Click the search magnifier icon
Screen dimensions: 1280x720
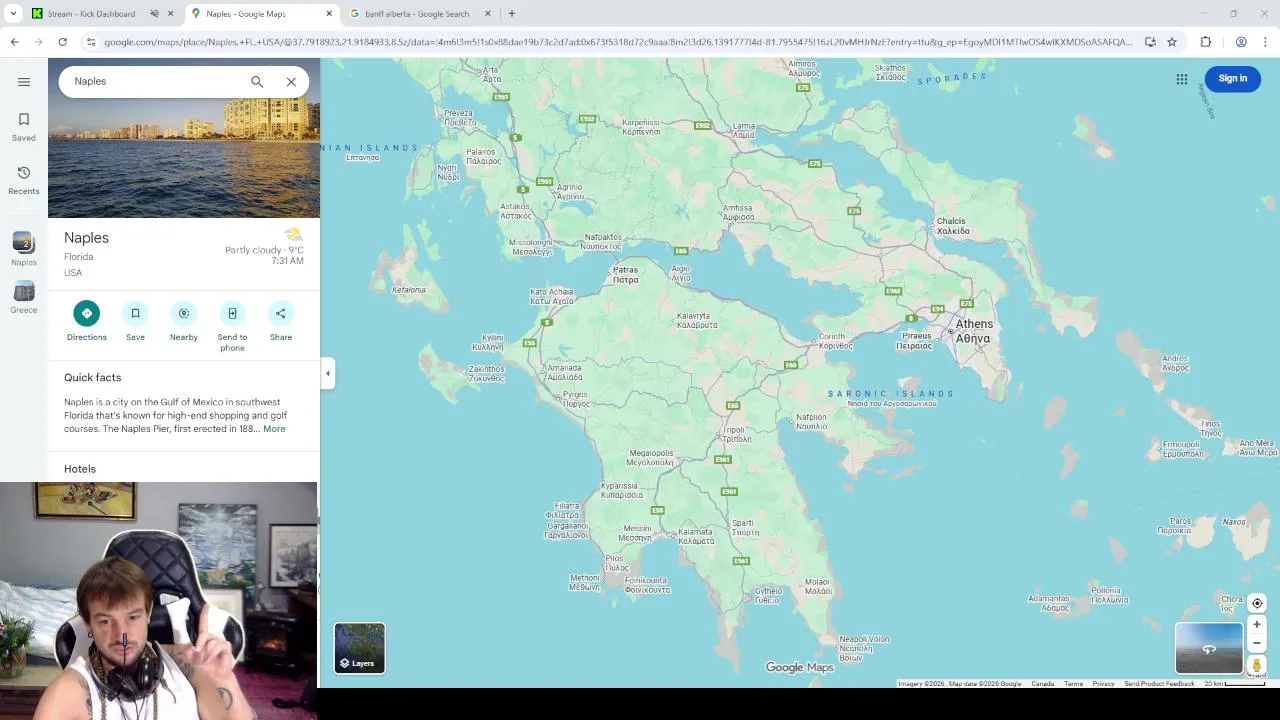pos(257,82)
